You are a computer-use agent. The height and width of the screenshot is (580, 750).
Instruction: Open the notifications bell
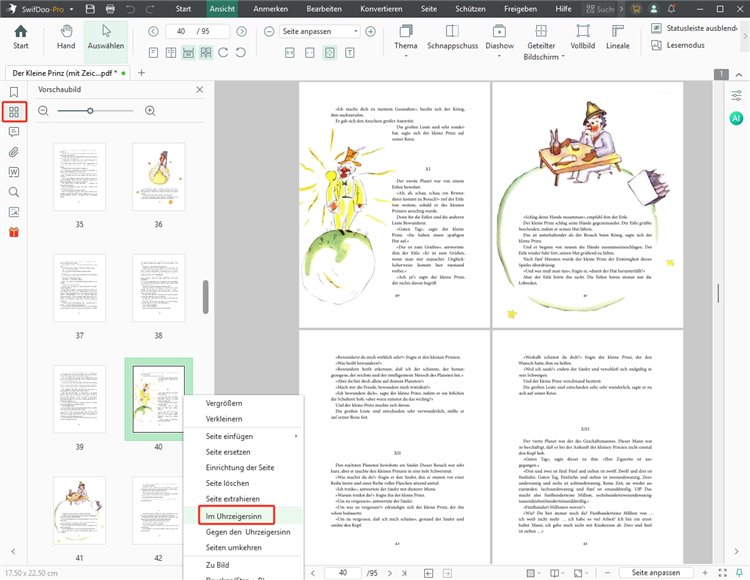point(672,9)
